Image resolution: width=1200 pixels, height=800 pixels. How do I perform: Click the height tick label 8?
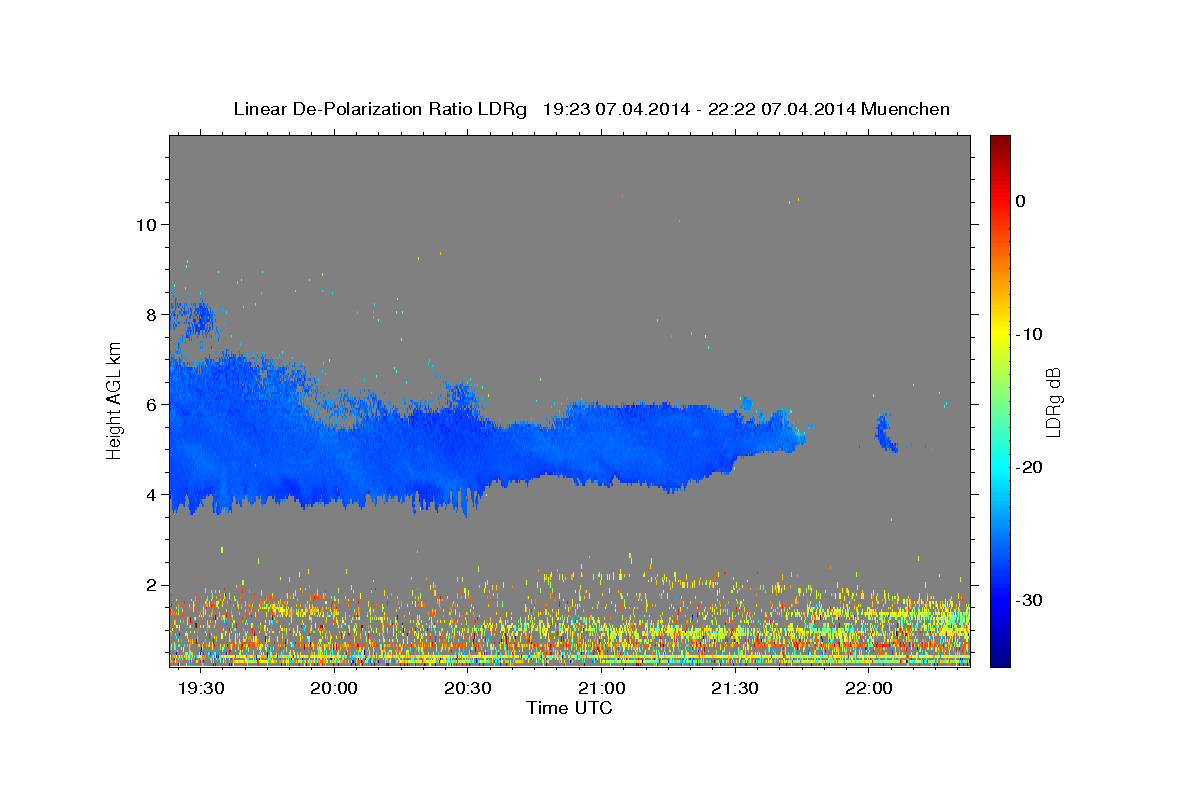(152, 314)
